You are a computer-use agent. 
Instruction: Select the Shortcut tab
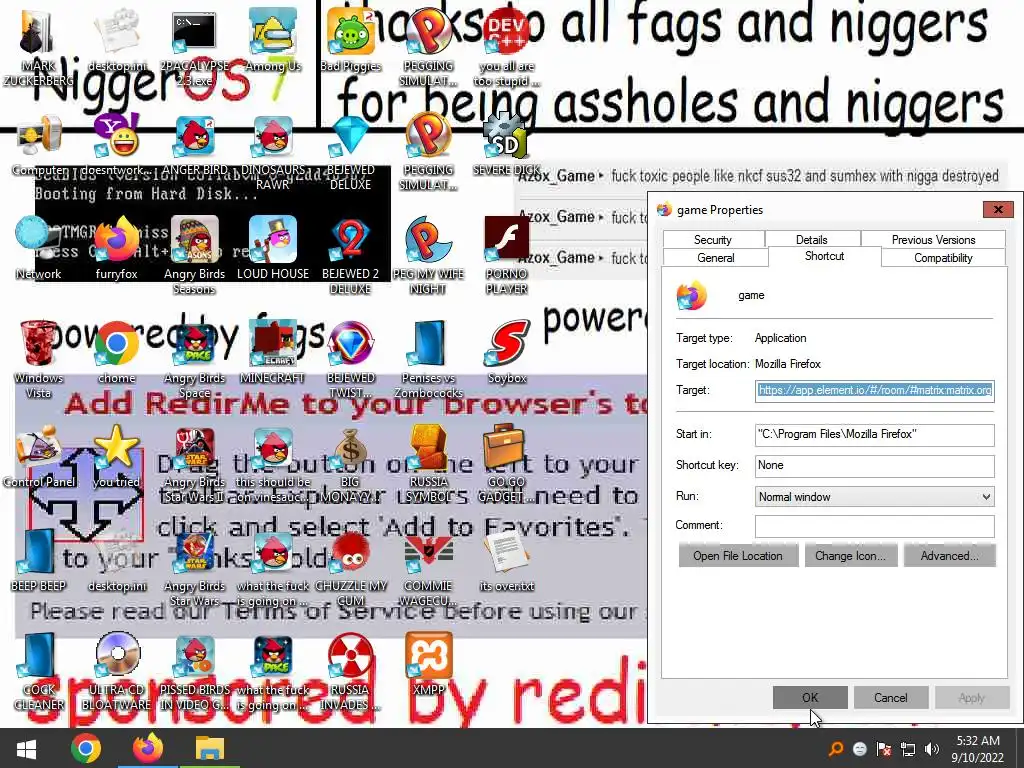coord(824,256)
